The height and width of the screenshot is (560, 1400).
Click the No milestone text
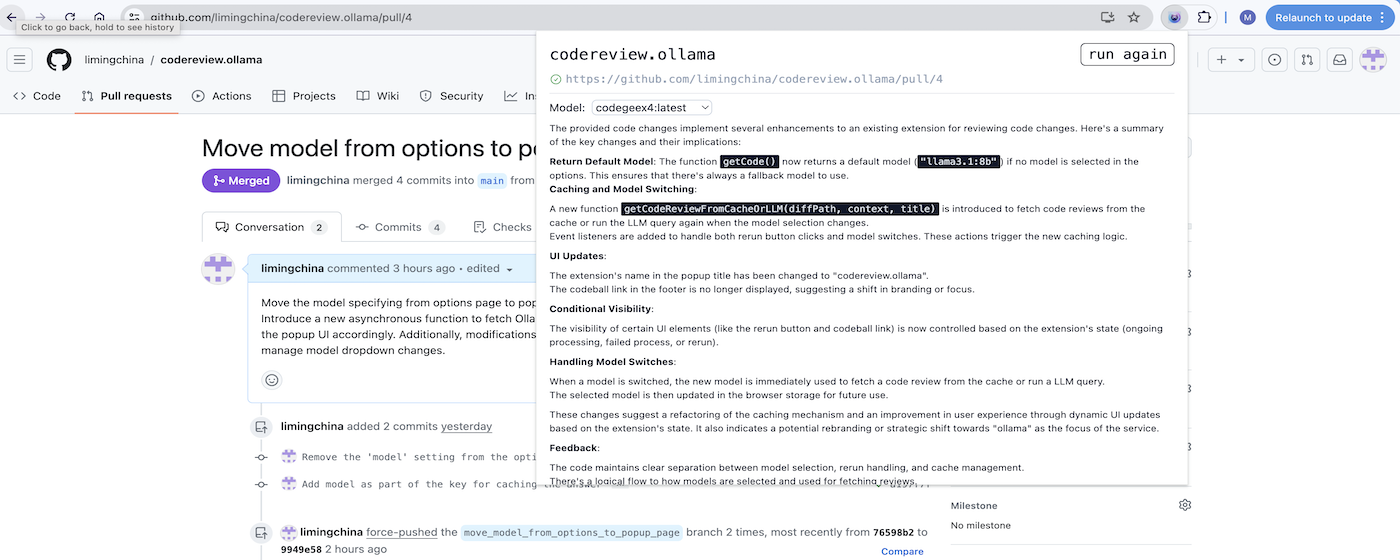click(981, 526)
